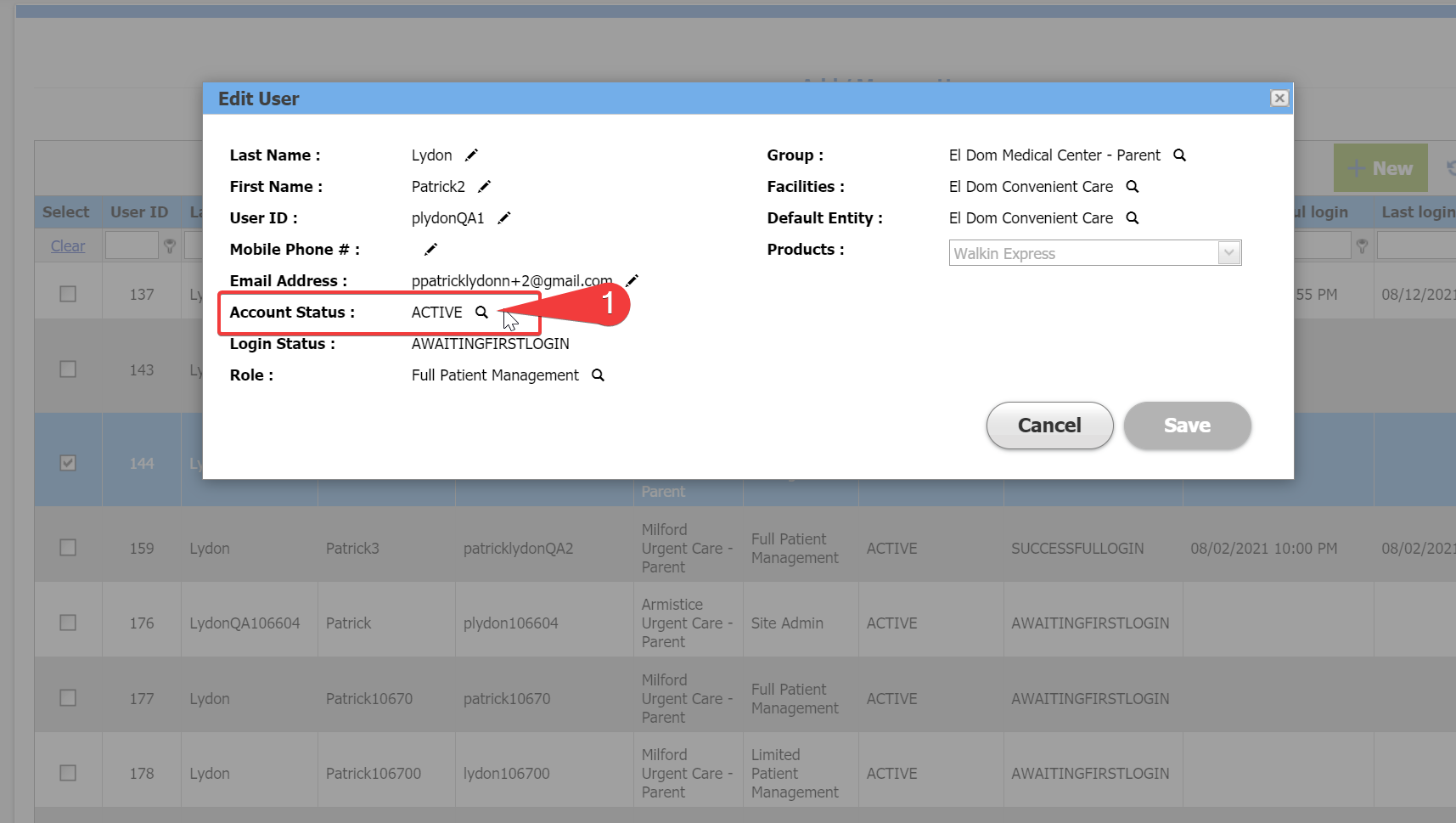
Task: Click Mobile Phone edit pencil icon
Action: point(430,249)
